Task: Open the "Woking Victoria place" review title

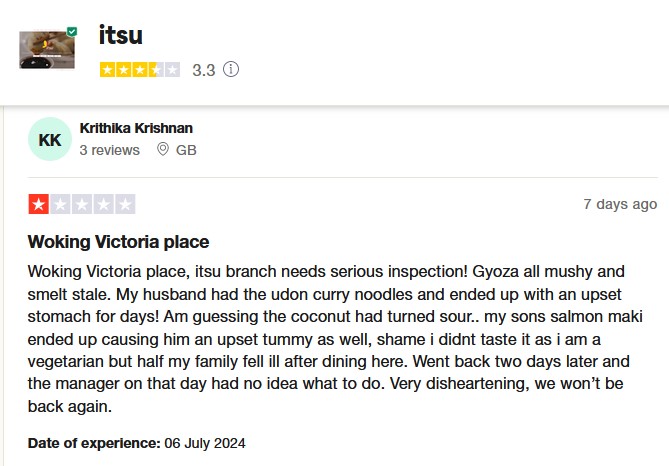Action: click(118, 242)
